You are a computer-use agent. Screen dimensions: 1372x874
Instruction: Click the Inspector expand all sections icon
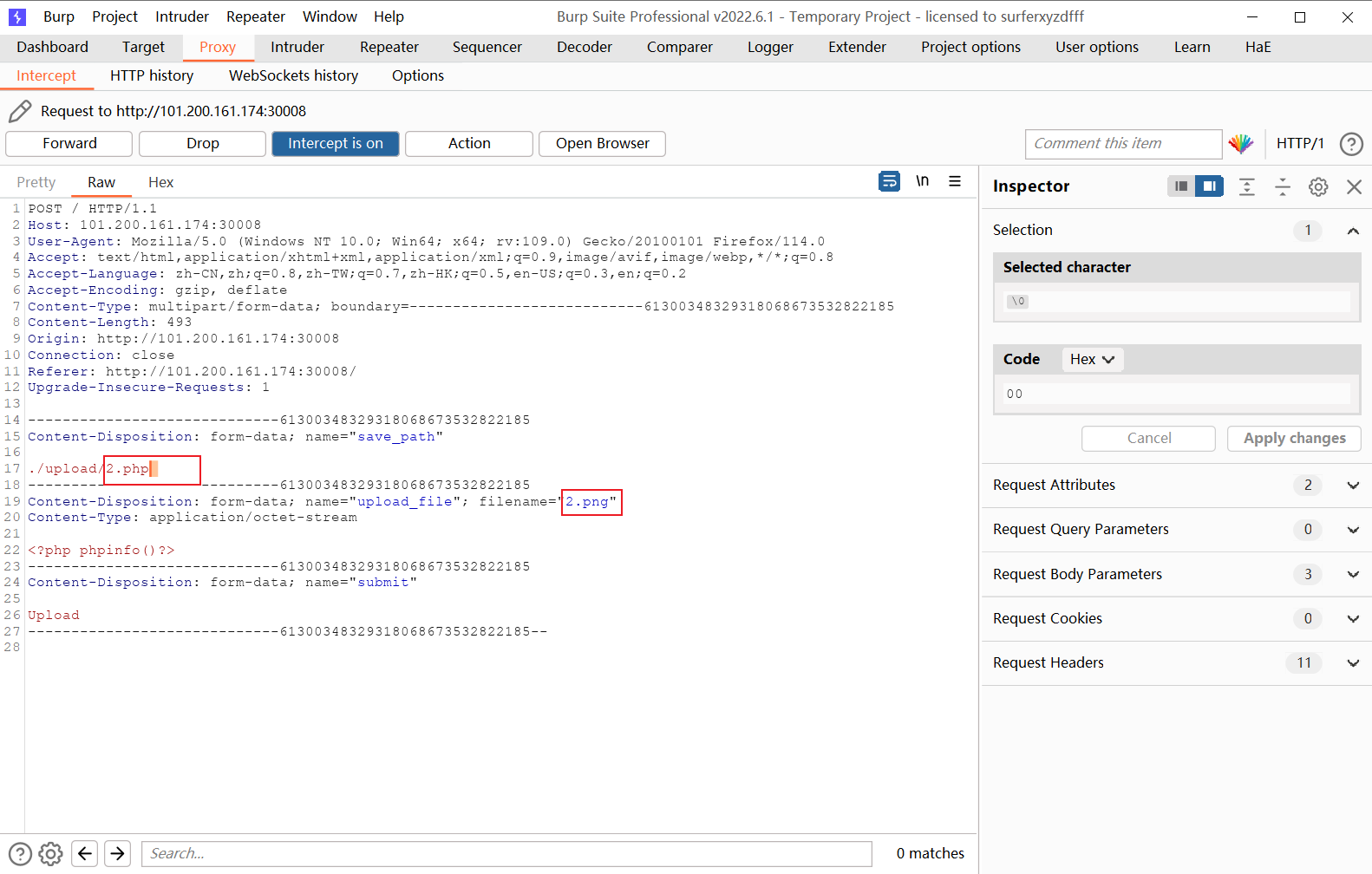[x=1247, y=186]
